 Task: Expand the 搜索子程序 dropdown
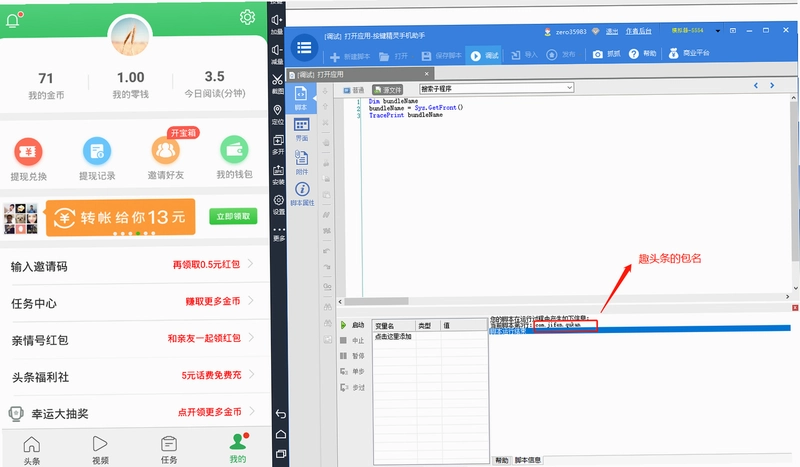pos(569,88)
